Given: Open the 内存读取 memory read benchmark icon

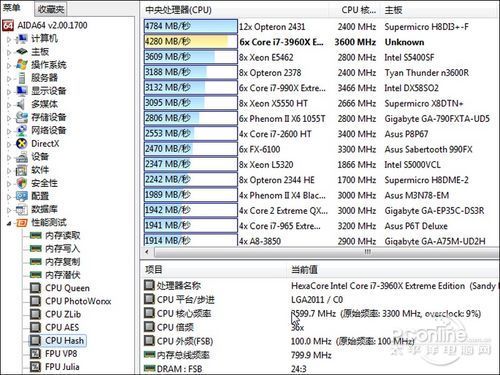Looking at the screenshot, I should tap(35, 236).
